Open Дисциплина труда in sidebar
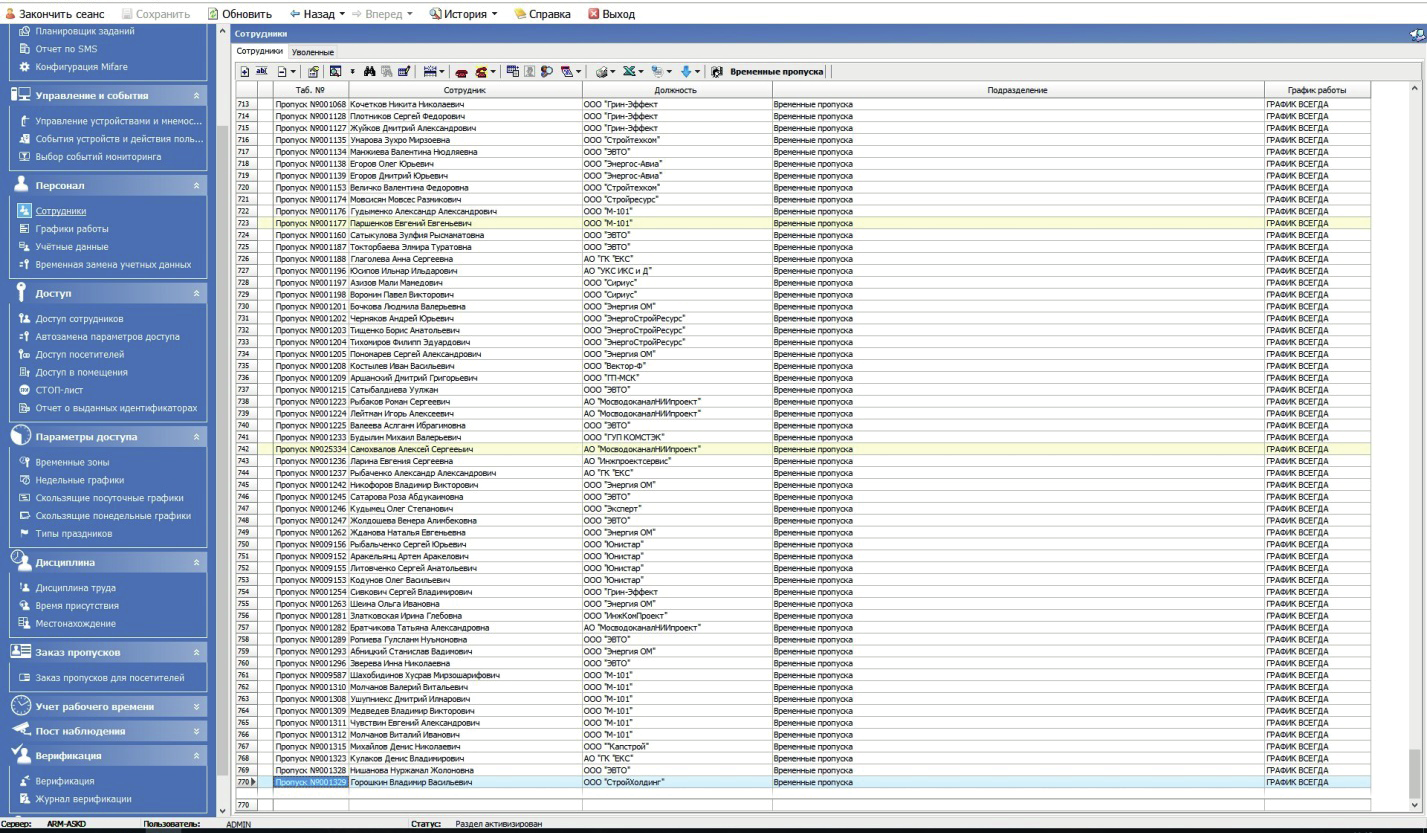Screen dimensions: 1427x833 pyautogui.click(x=75, y=588)
